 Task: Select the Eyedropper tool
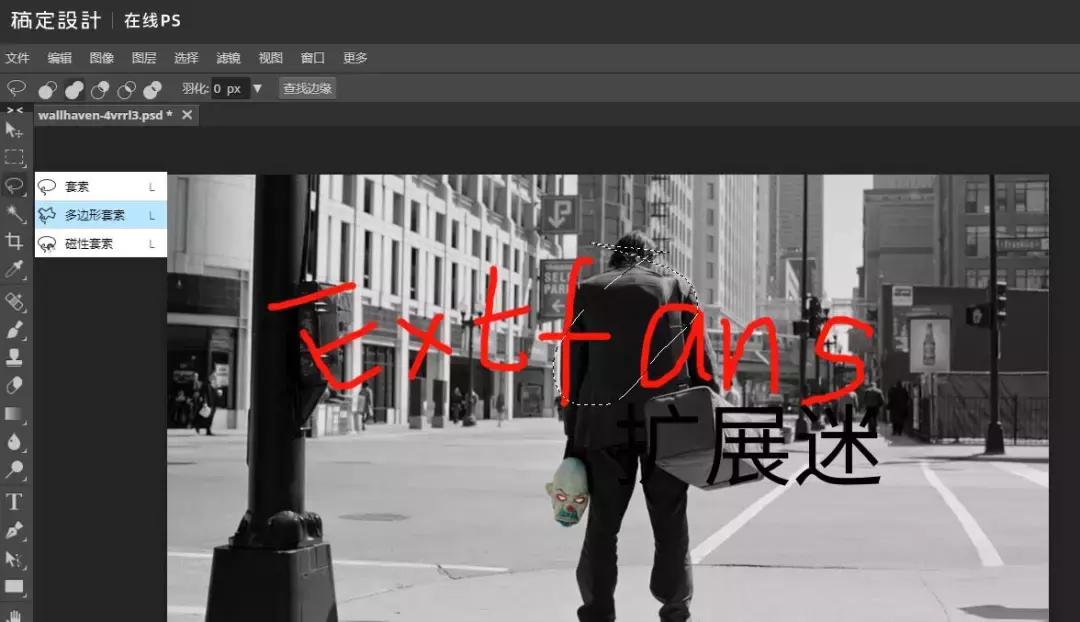pos(14,270)
